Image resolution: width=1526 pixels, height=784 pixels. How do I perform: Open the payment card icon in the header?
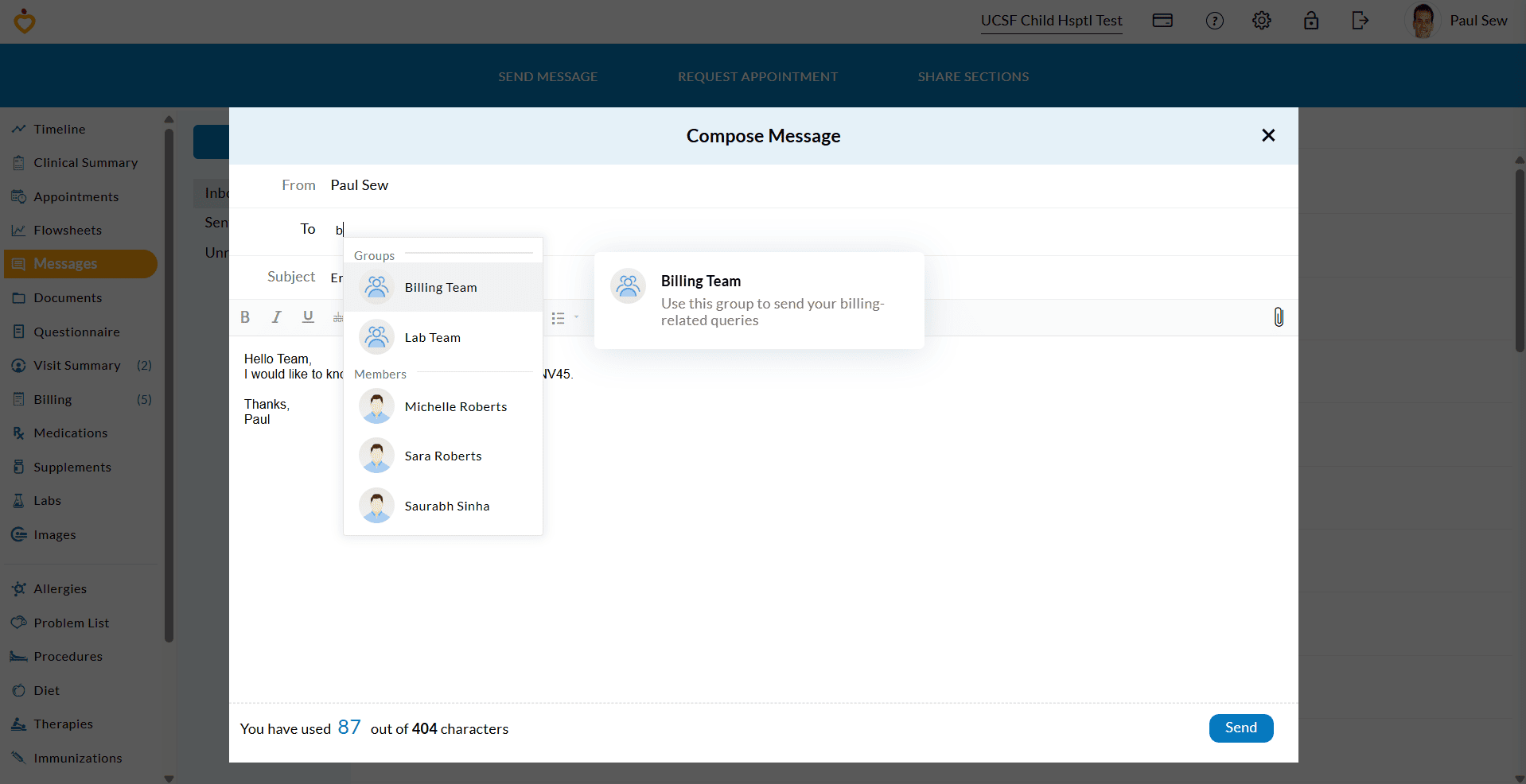click(x=1162, y=20)
